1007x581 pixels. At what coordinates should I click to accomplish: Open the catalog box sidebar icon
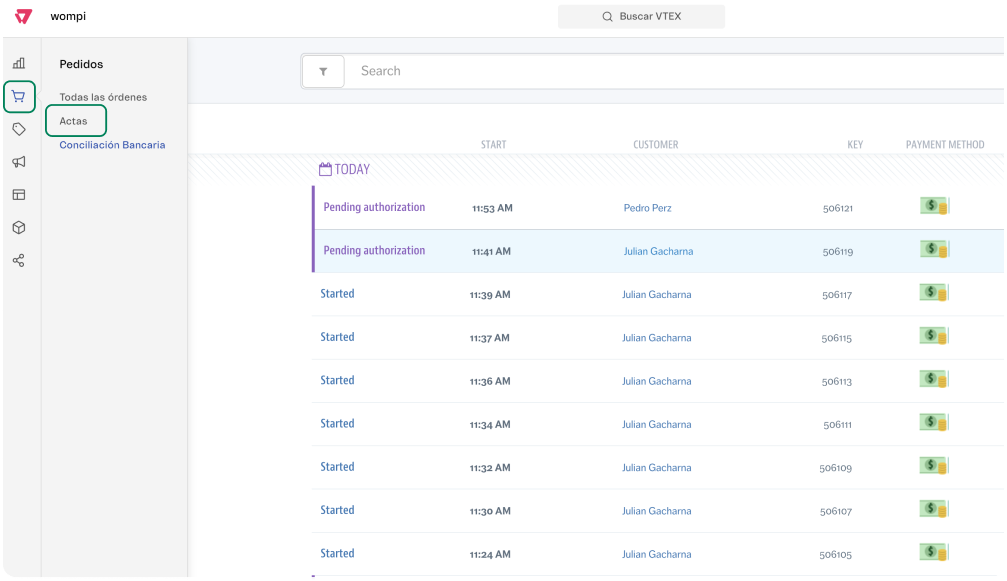19,227
